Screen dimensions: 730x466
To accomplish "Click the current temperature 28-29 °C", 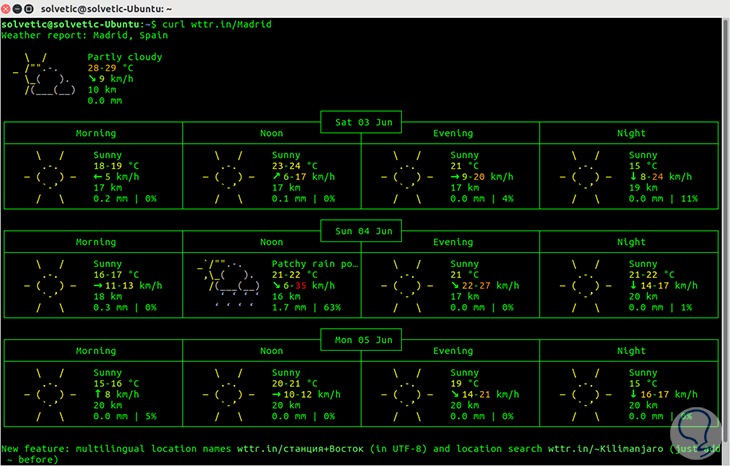I will click(x=110, y=68).
